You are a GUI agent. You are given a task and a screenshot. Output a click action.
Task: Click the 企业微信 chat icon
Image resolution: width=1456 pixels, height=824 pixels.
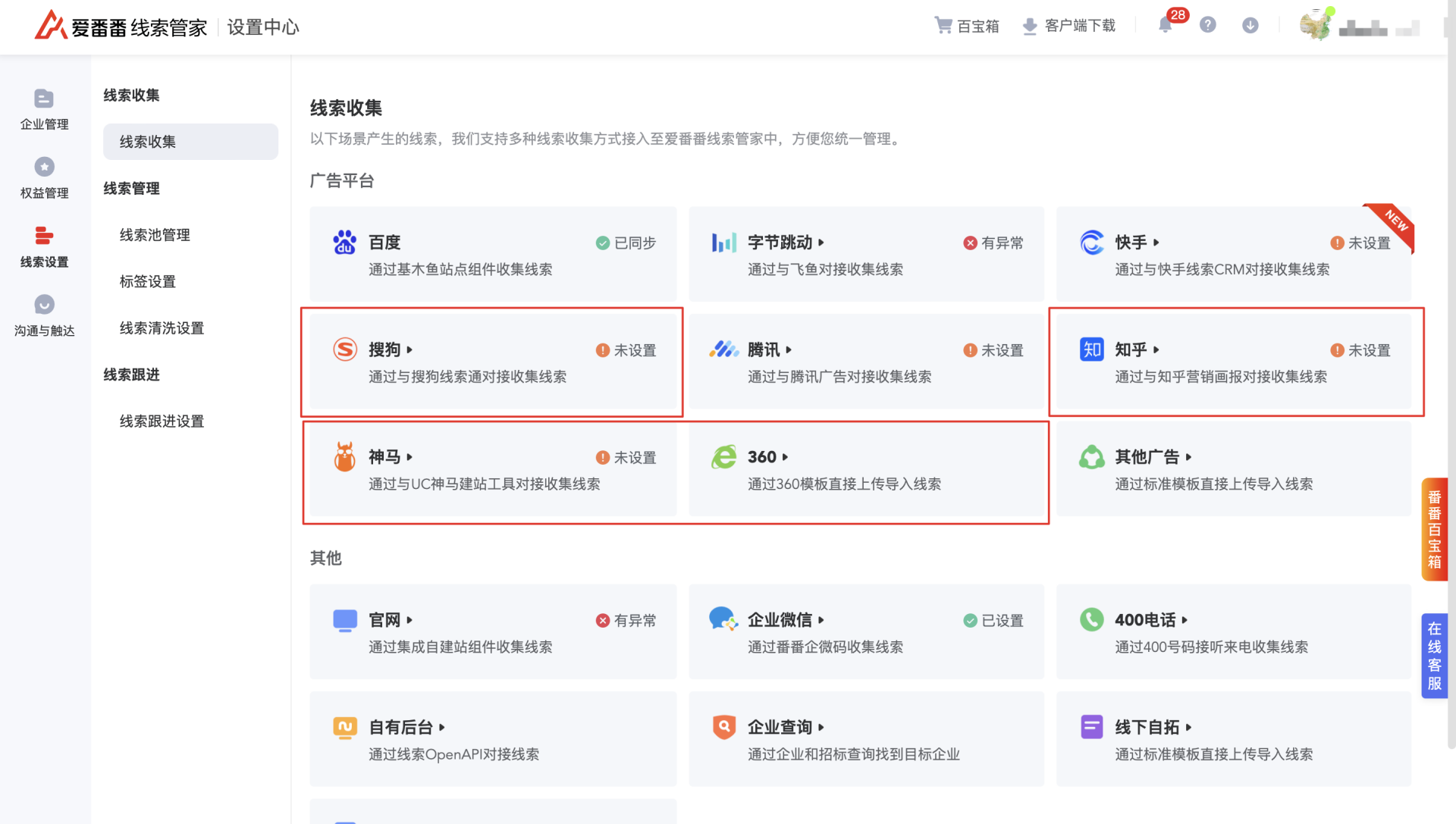tap(723, 619)
